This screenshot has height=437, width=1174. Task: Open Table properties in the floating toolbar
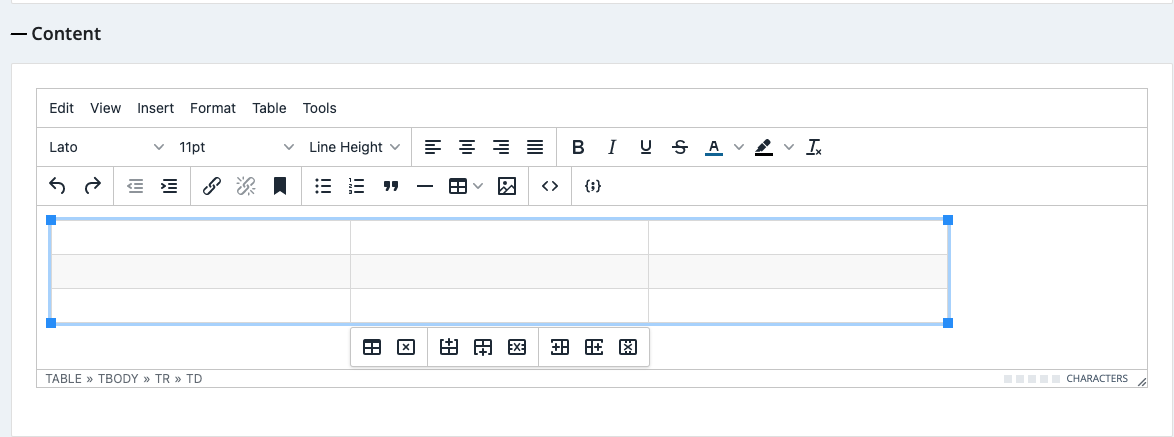point(372,347)
